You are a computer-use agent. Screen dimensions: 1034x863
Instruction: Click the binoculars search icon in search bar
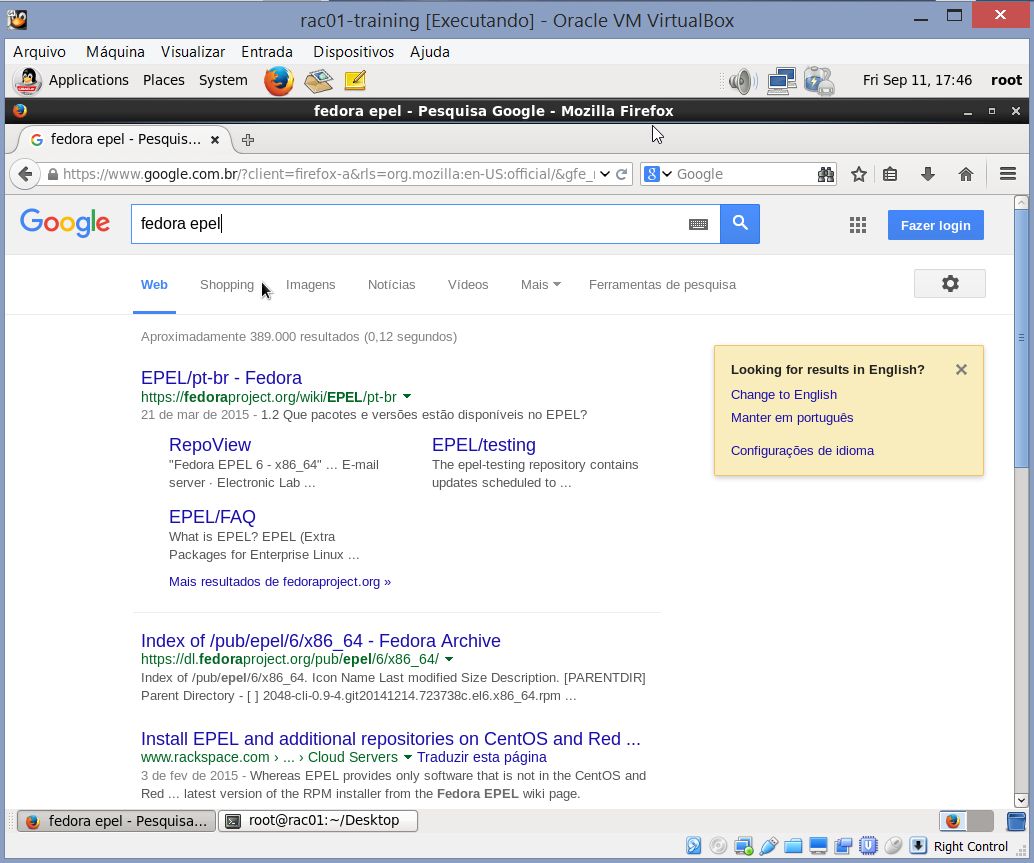826,174
